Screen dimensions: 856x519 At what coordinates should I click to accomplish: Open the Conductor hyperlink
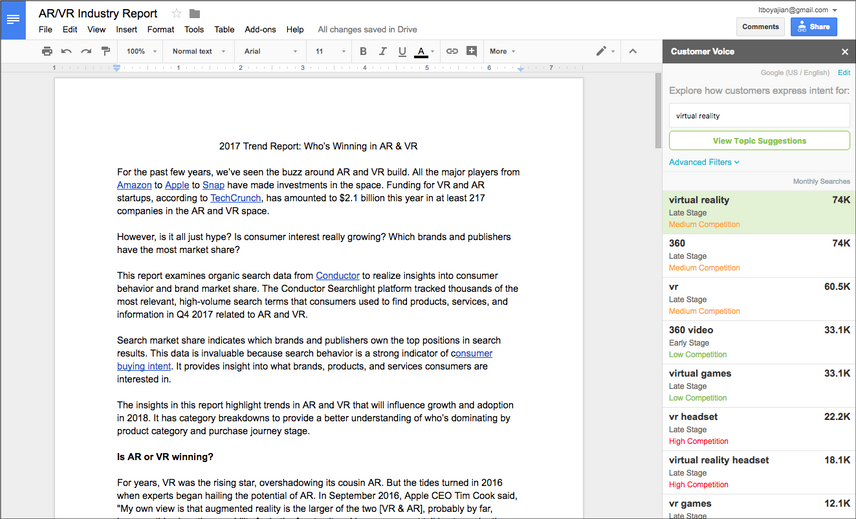[x=337, y=276]
